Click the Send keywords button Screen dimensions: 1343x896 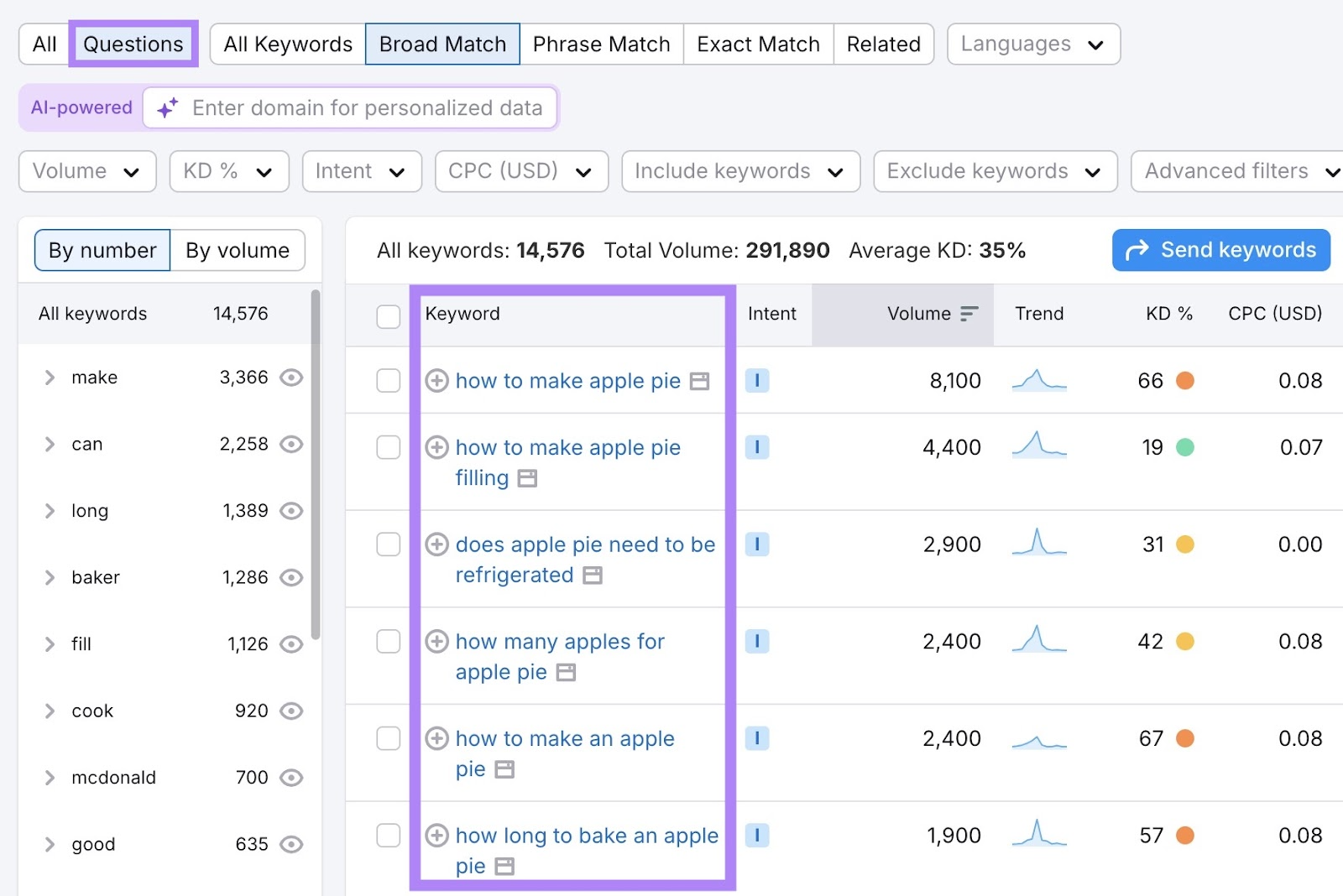[x=1221, y=249]
